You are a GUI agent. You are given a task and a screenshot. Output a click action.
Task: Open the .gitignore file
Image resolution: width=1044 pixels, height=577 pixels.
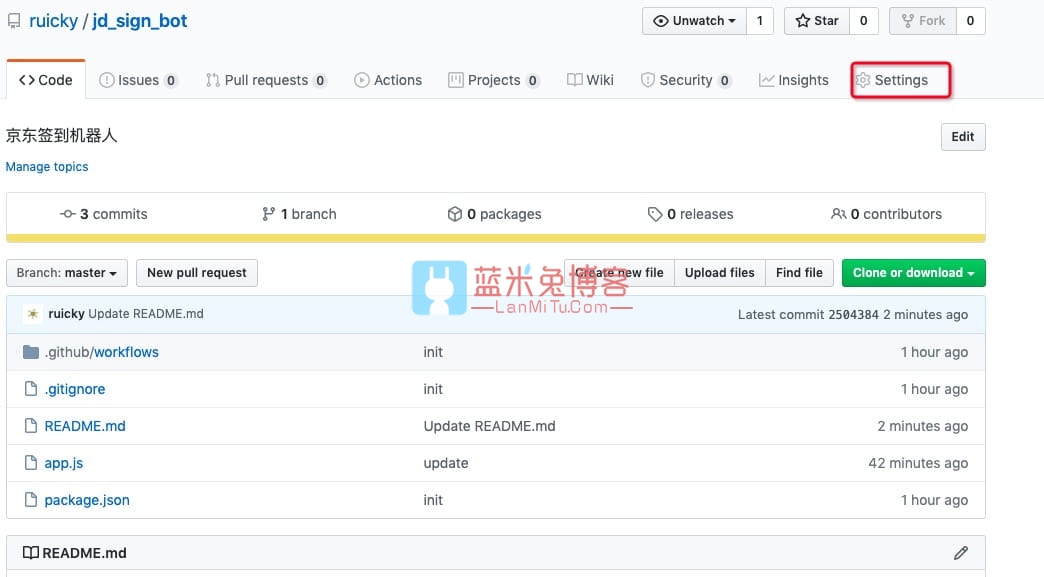75,389
